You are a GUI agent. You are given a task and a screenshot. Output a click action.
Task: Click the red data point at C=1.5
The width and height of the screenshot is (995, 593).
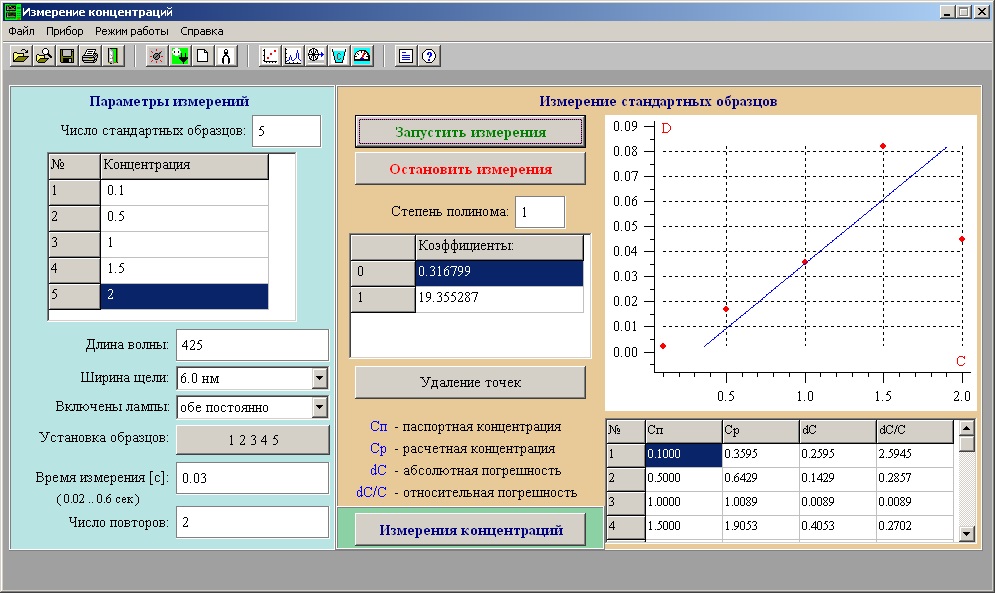(x=883, y=147)
